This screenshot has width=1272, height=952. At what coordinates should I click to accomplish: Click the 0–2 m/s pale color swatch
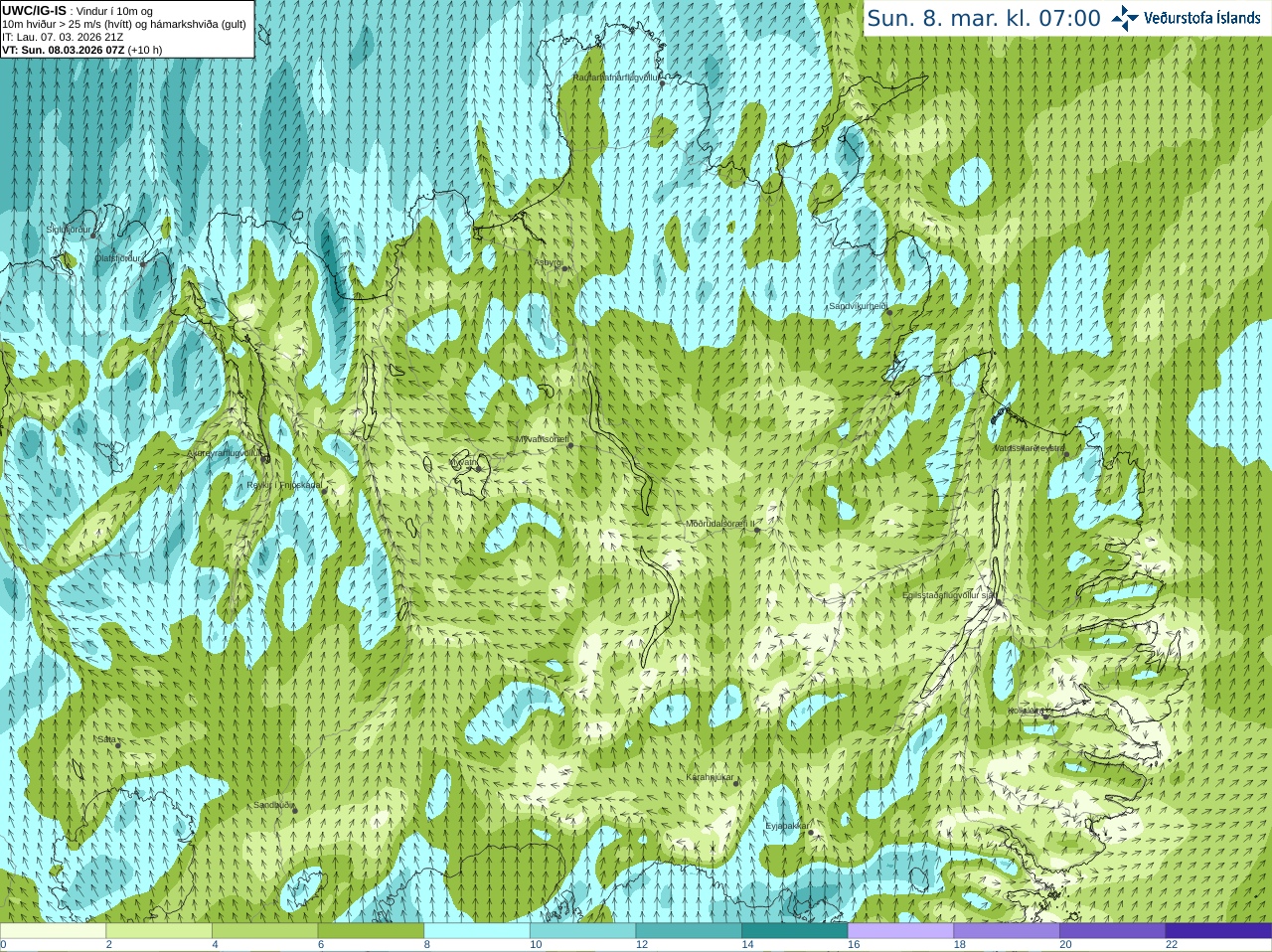[53, 931]
